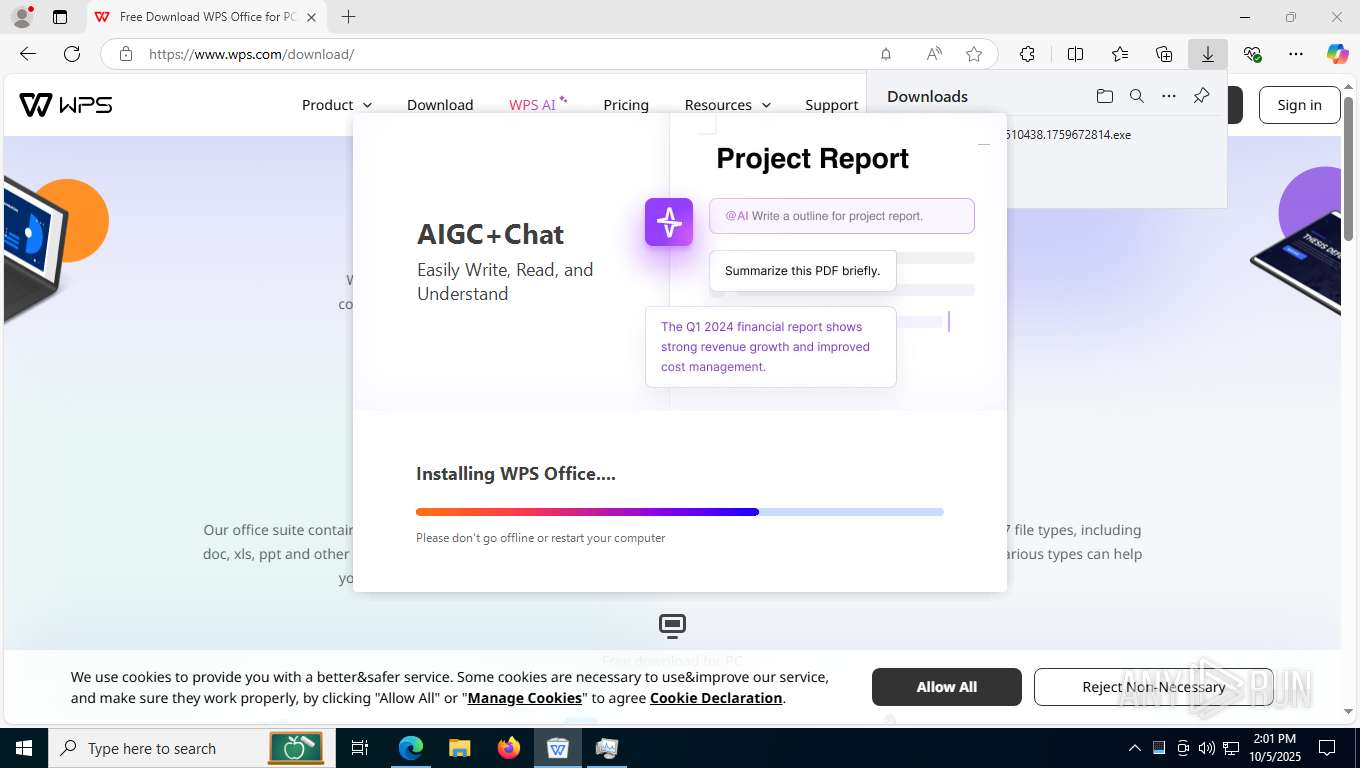1360x768 pixels.
Task: Open the Collections icon
Action: (1164, 54)
